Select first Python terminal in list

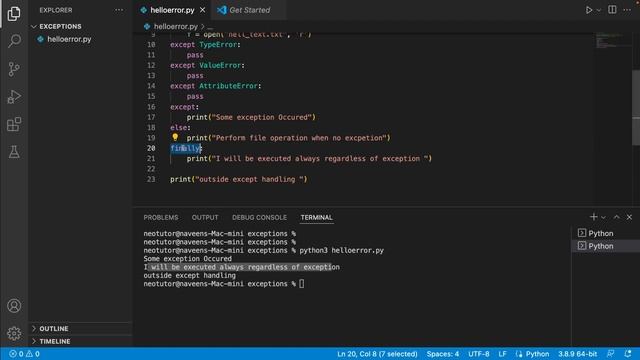tap(605, 233)
